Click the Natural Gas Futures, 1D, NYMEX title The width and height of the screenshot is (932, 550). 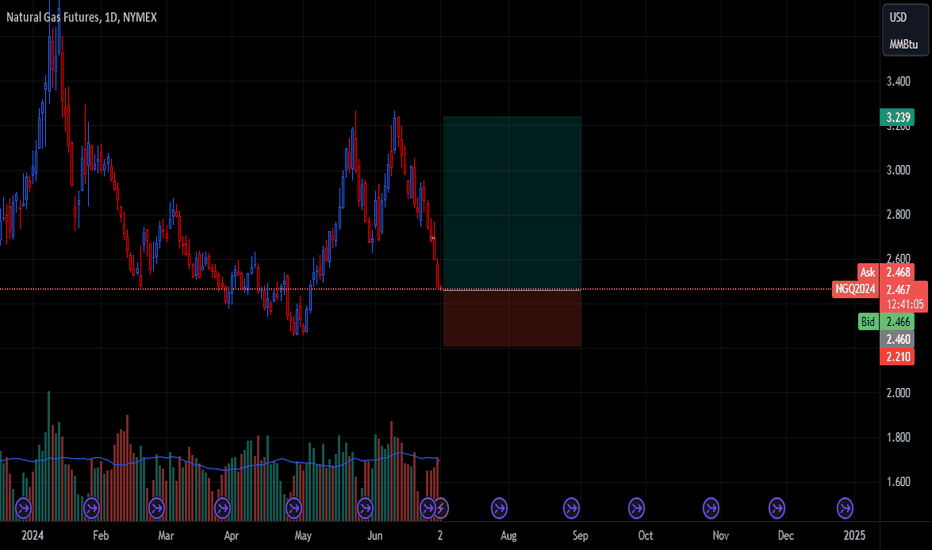(x=81, y=17)
